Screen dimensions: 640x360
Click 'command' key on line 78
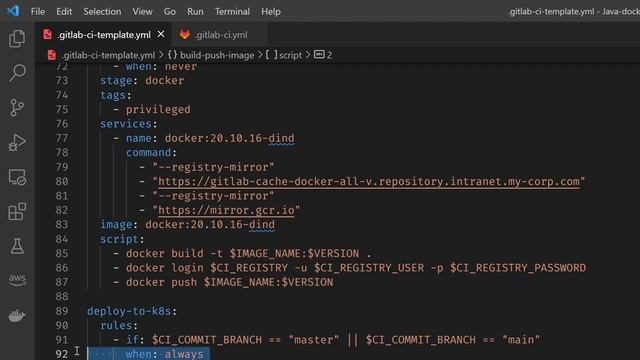[x=149, y=153]
